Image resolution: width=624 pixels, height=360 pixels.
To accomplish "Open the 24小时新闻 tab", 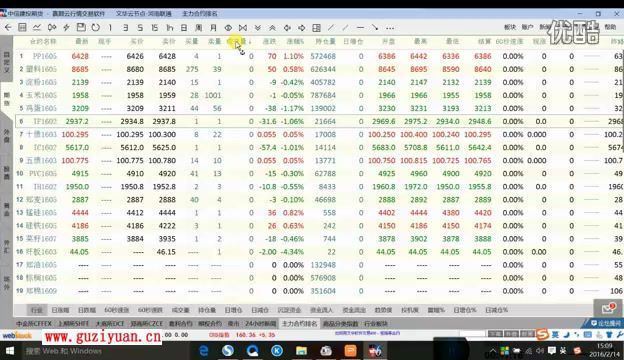I will (x=260, y=323).
